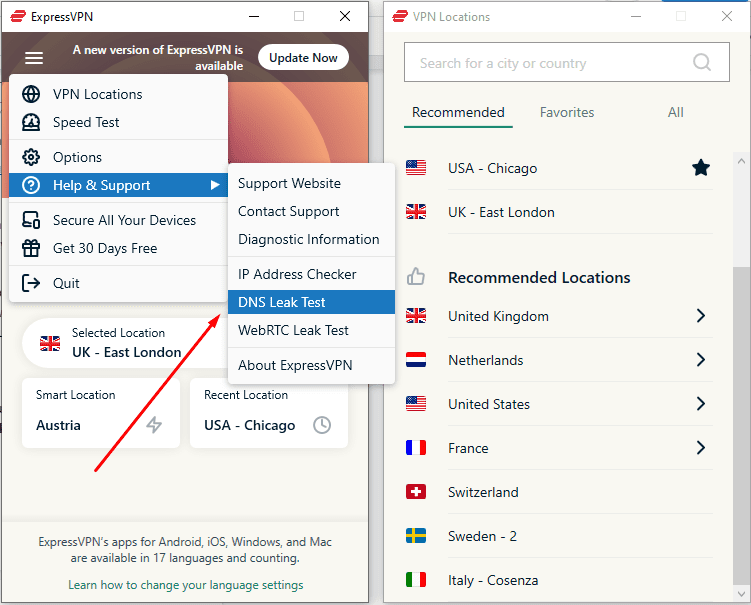Select Switzerland in location list

click(x=558, y=491)
